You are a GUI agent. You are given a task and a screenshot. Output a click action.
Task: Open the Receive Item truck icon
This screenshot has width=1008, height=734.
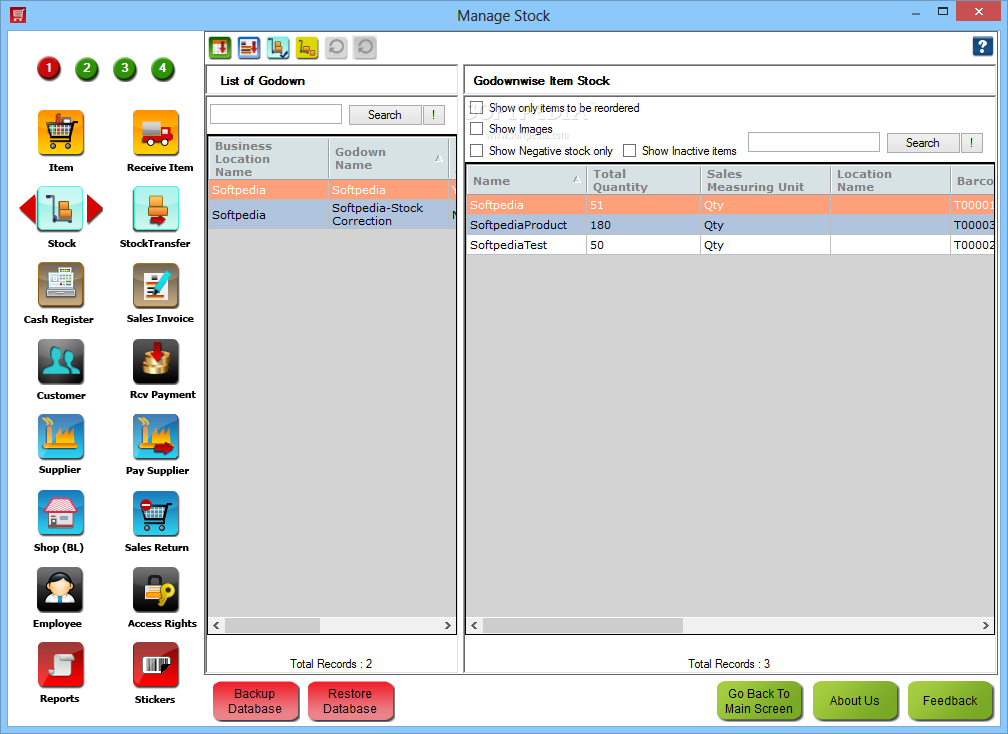[156, 133]
